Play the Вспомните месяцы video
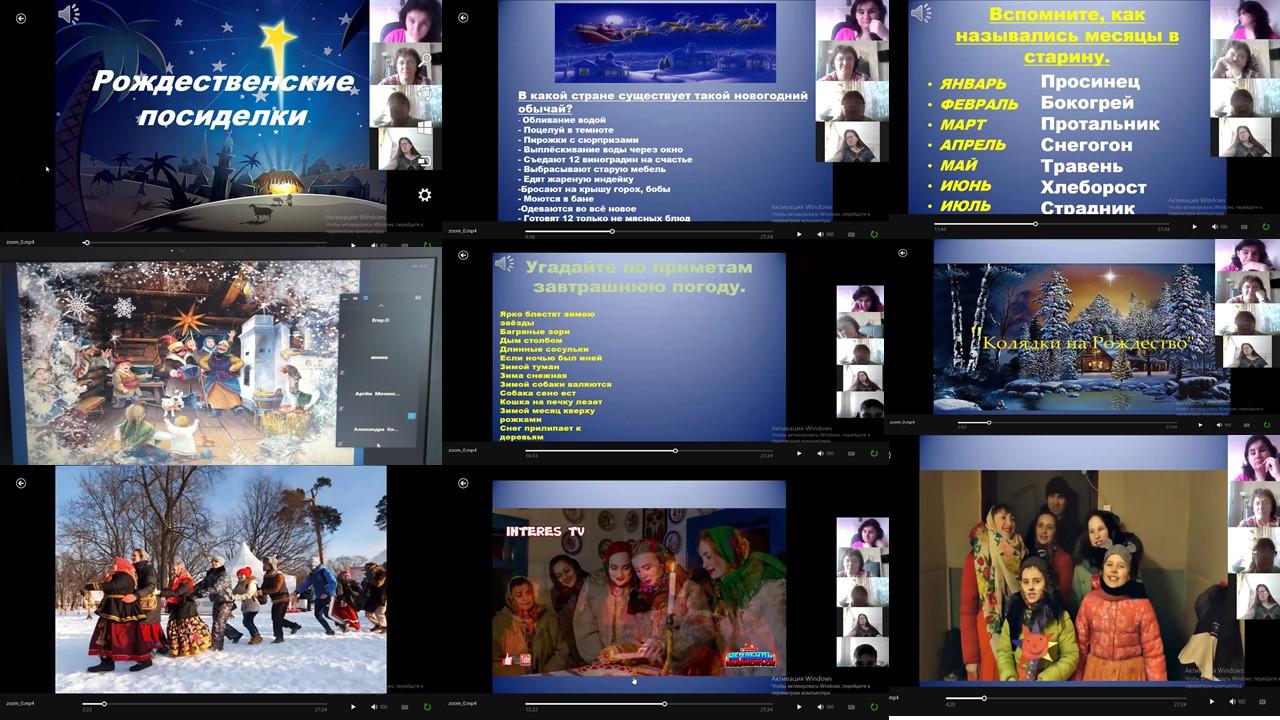1280x720 pixels. (1195, 227)
